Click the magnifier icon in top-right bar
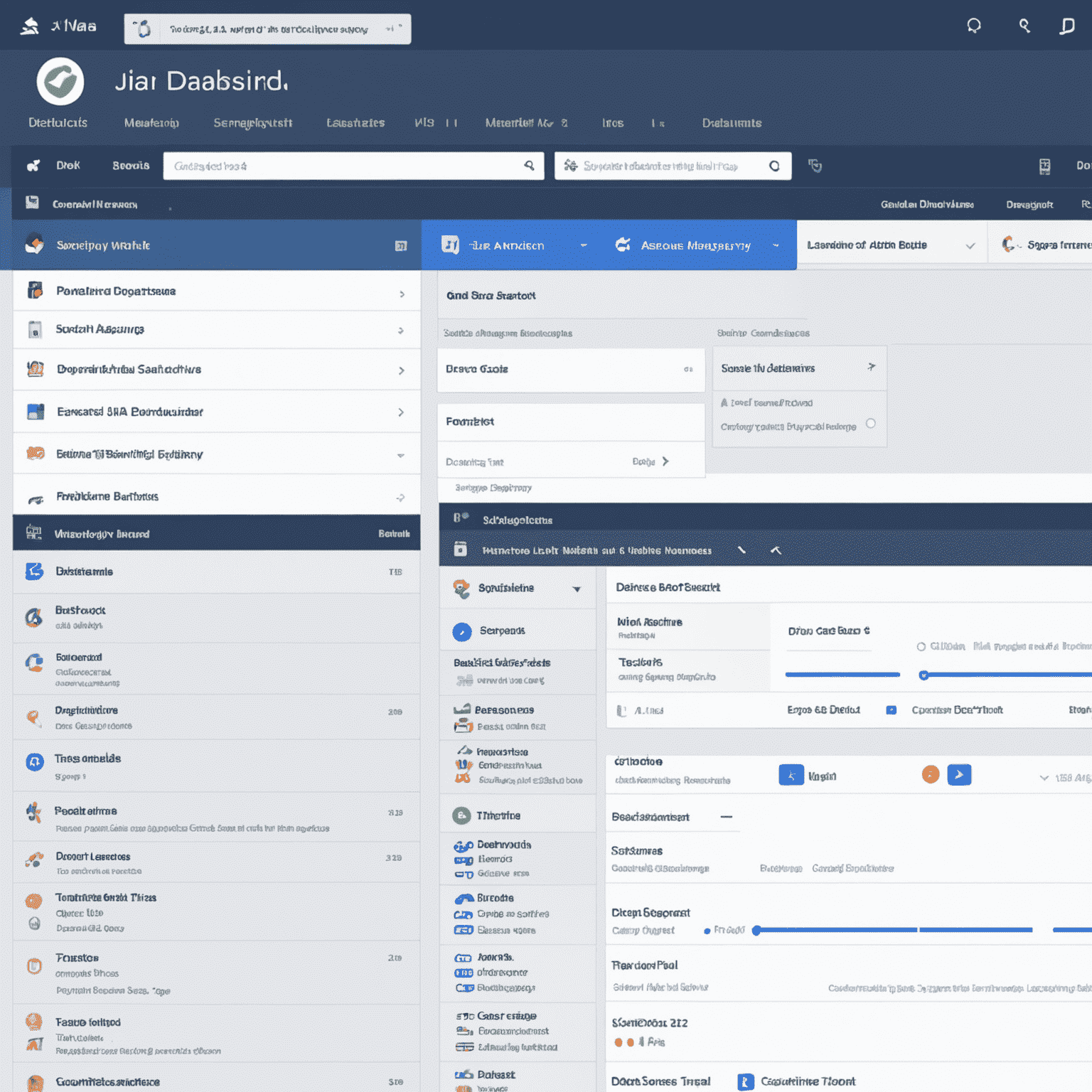The image size is (1092, 1092). 1024,26
